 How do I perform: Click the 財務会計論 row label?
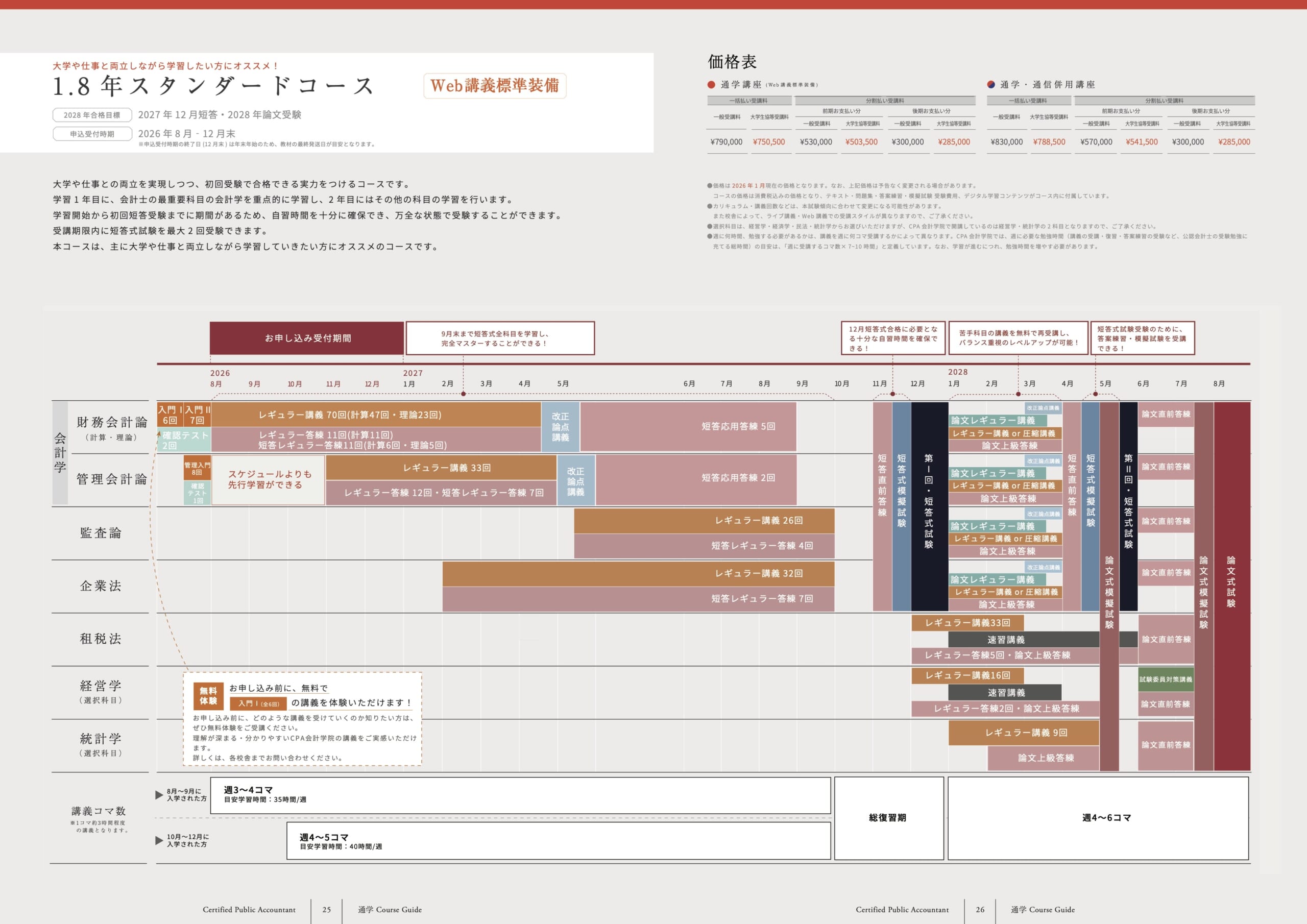pos(112,422)
